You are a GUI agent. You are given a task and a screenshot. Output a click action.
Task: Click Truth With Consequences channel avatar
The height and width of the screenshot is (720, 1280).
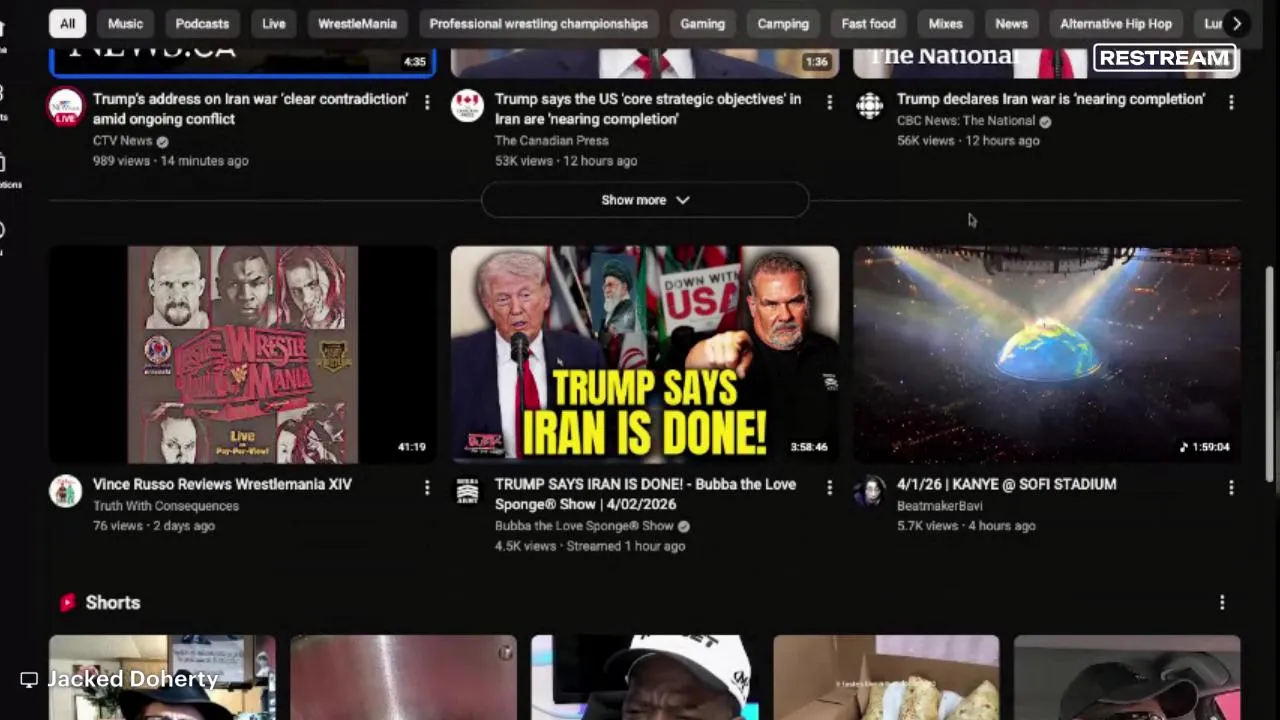pyautogui.click(x=66, y=491)
